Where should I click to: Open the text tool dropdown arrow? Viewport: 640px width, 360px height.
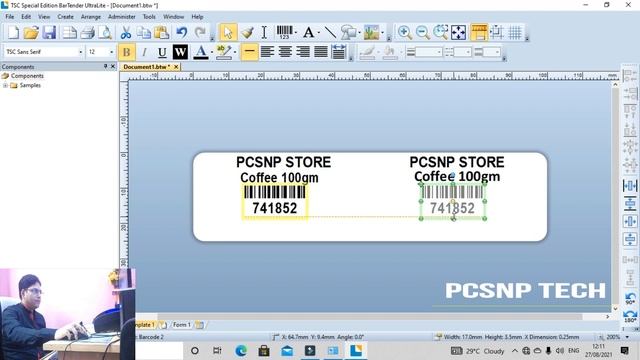point(318,33)
